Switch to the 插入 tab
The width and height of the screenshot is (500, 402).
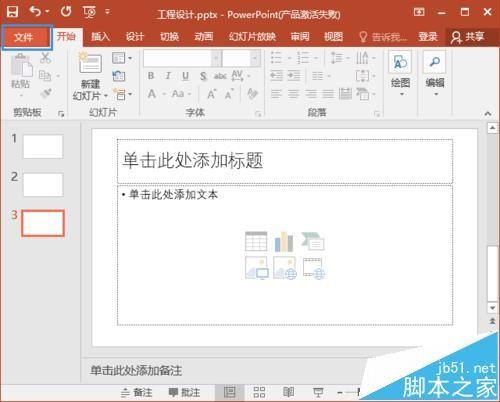point(100,36)
